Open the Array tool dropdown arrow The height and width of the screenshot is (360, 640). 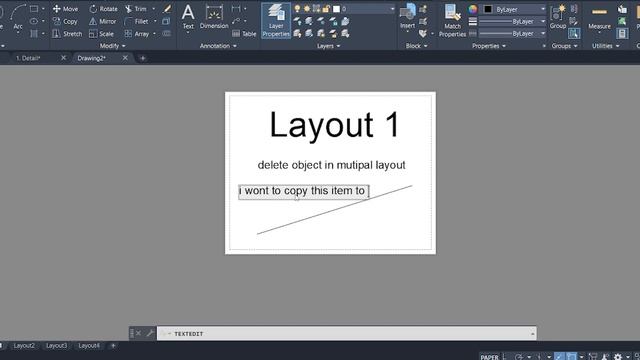tap(154, 34)
